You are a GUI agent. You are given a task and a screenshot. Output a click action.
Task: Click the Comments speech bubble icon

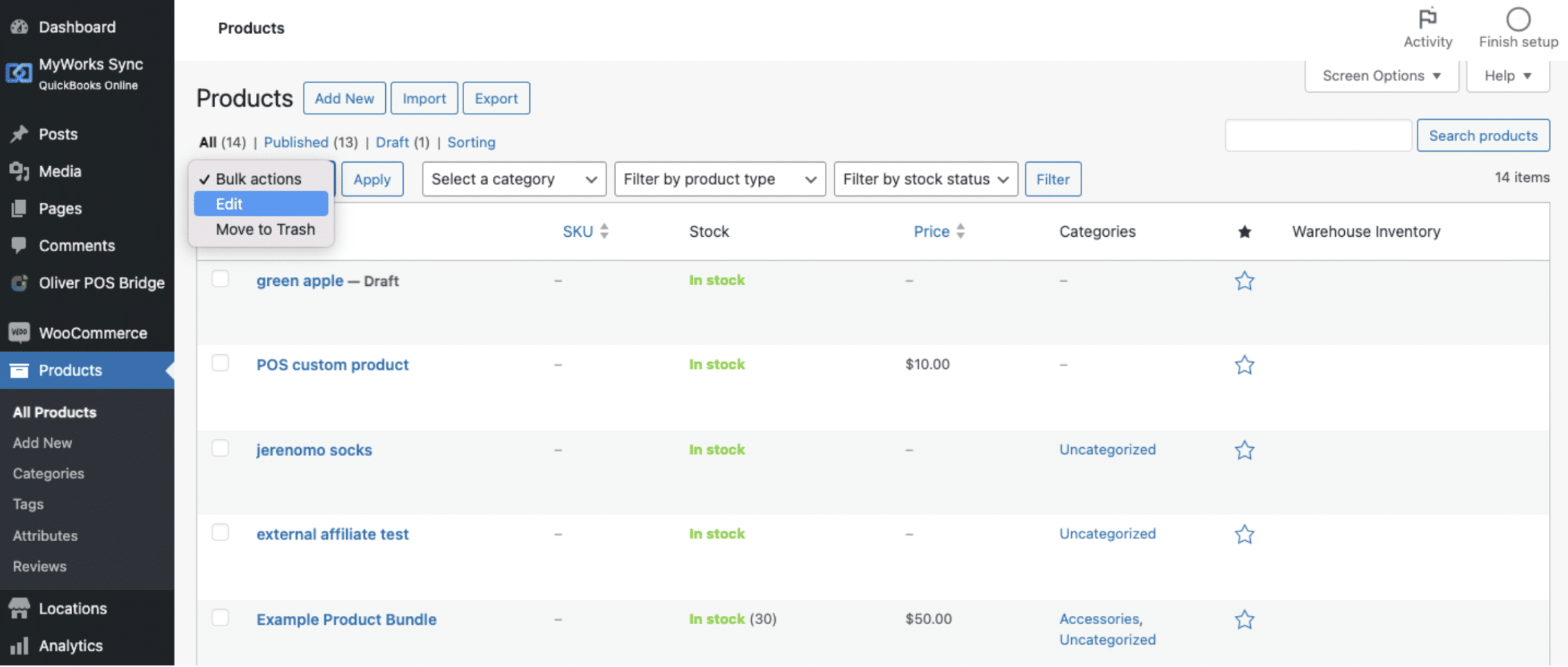(x=19, y=246)
